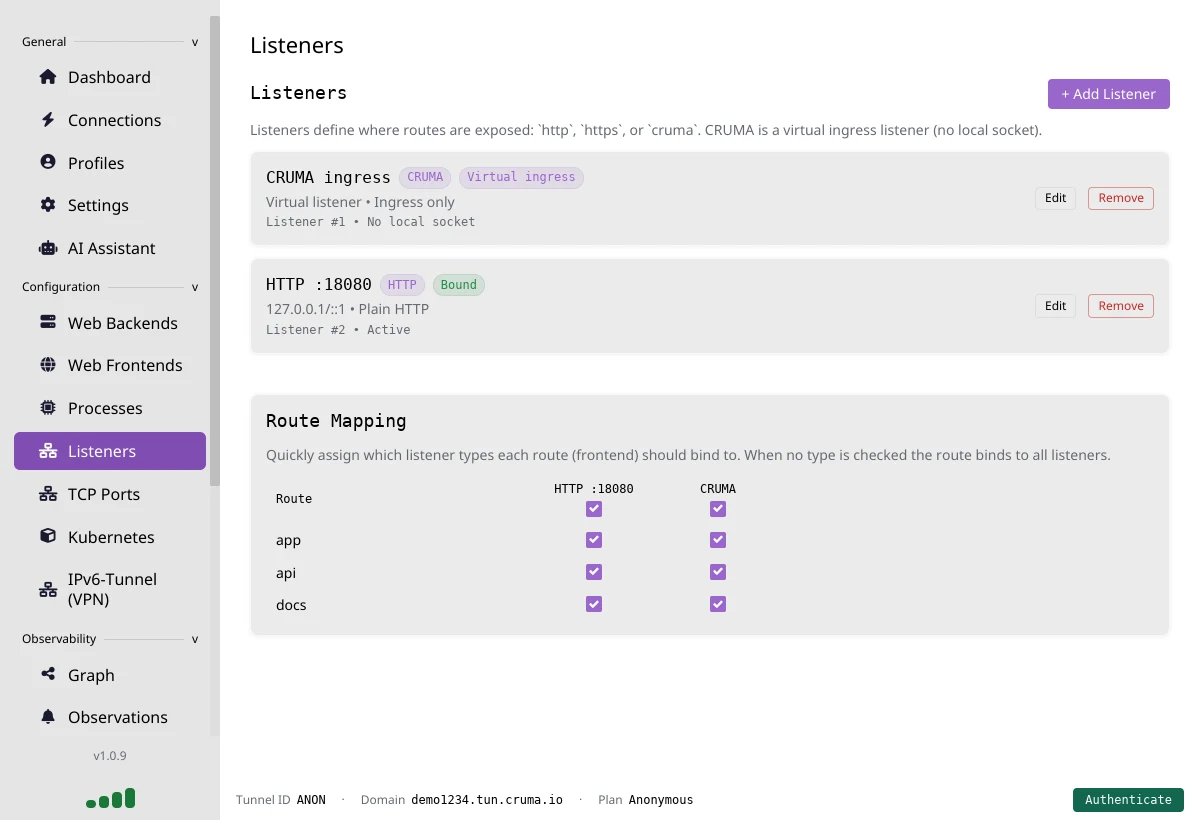Toggle the HTTP :18080 header checkbox
The height and width of the screenshot is (820, 1200).
coord(594,509)
